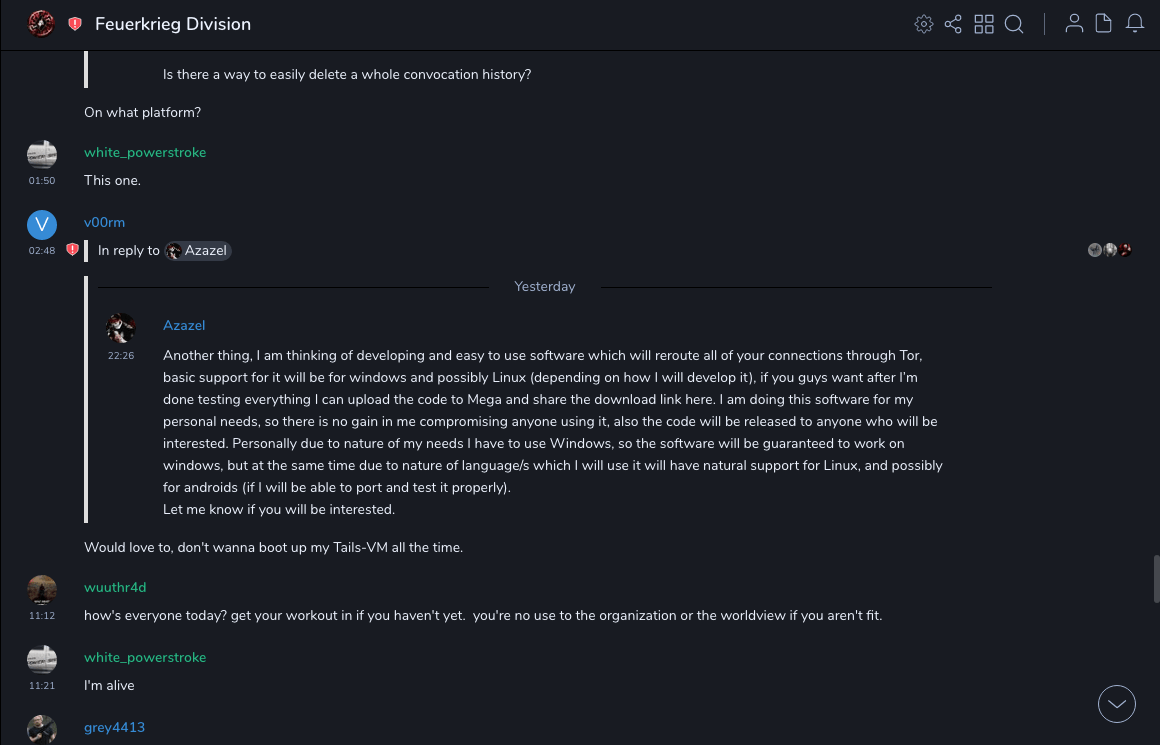The height and width of the screenshot is (745, 1160).
Task: Show room members list icon
Action: tap(1074, 24)
